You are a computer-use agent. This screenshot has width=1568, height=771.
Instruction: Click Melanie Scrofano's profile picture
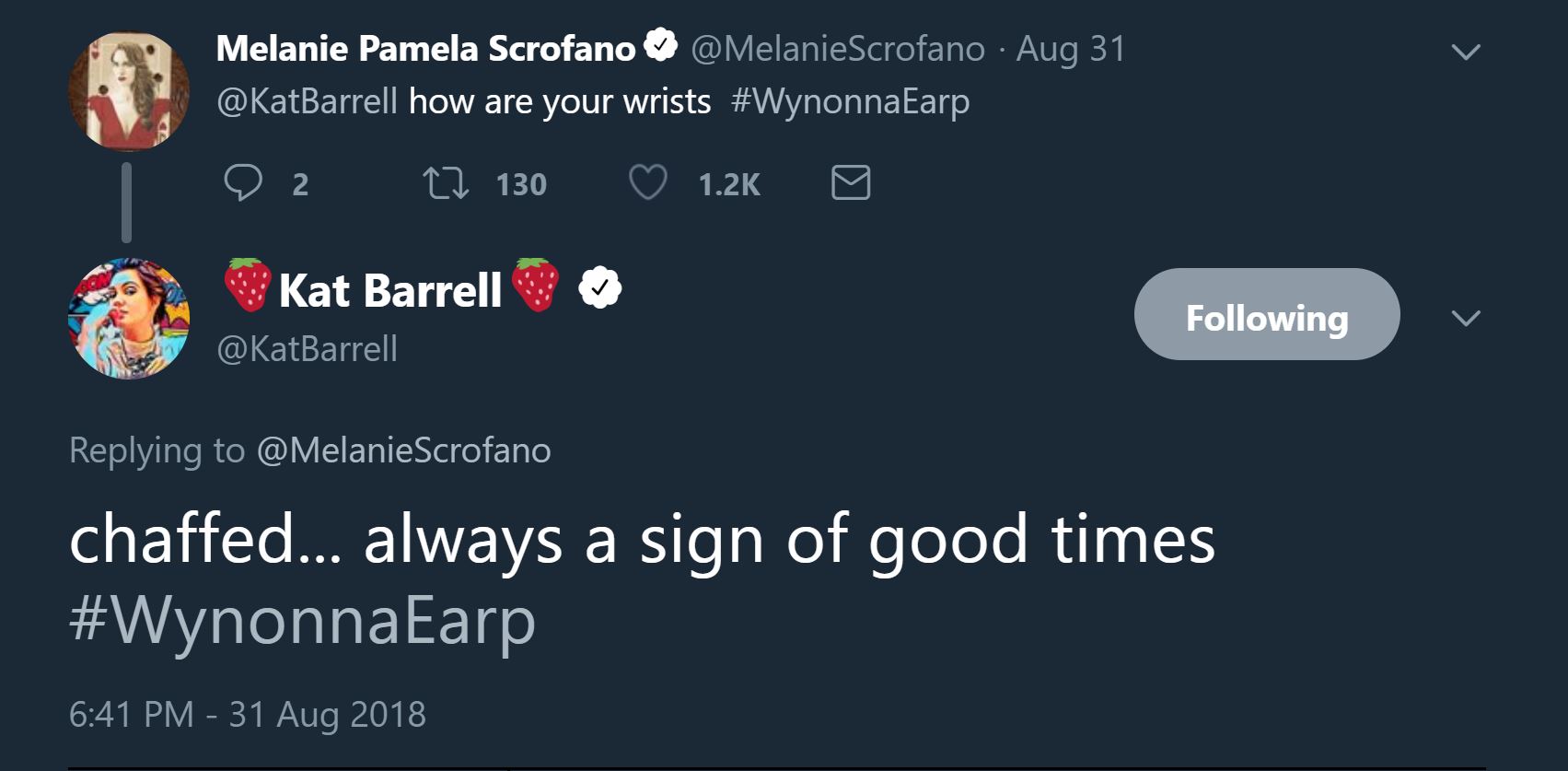[129, 90]
